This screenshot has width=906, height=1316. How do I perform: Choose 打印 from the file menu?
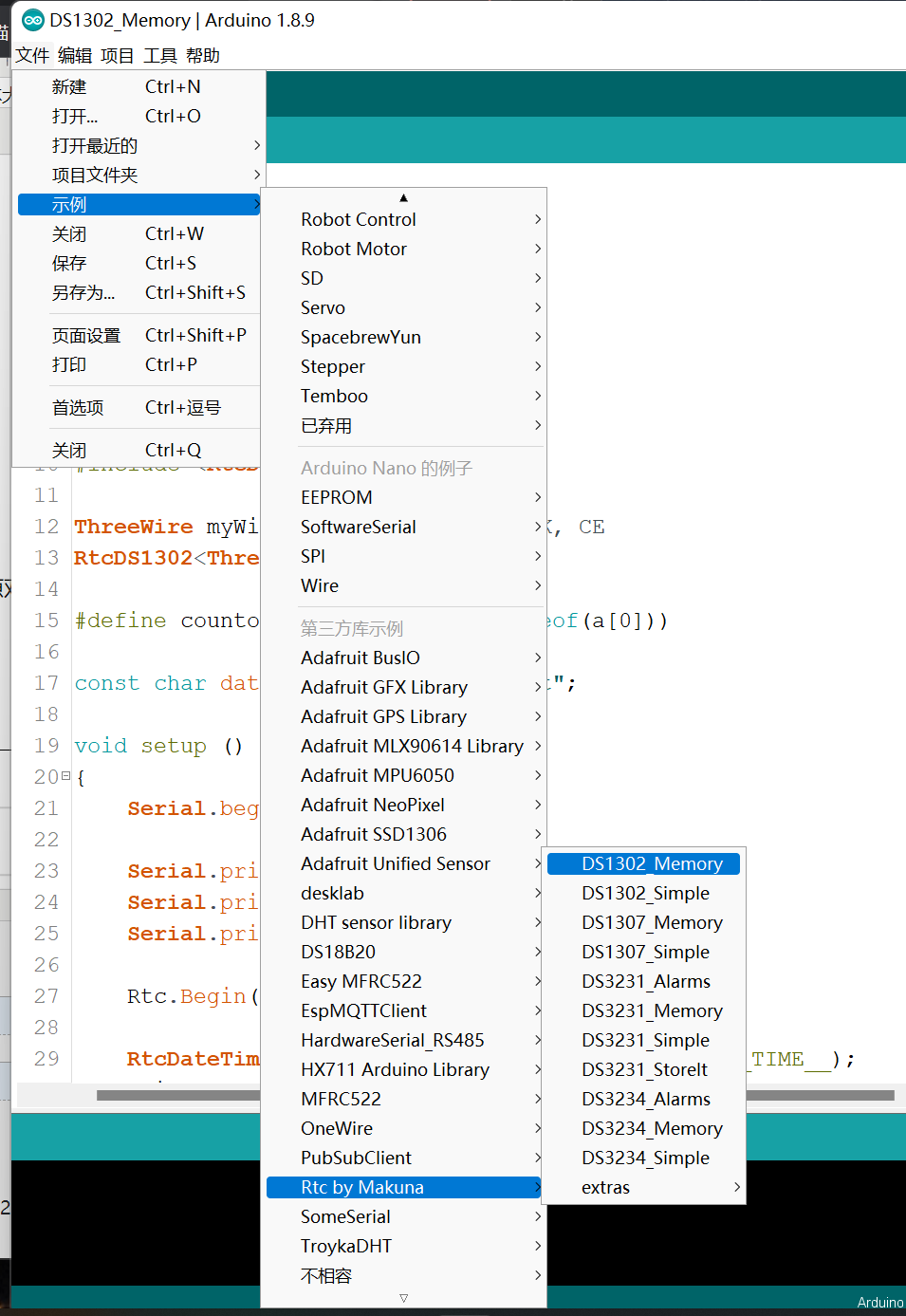139,364
